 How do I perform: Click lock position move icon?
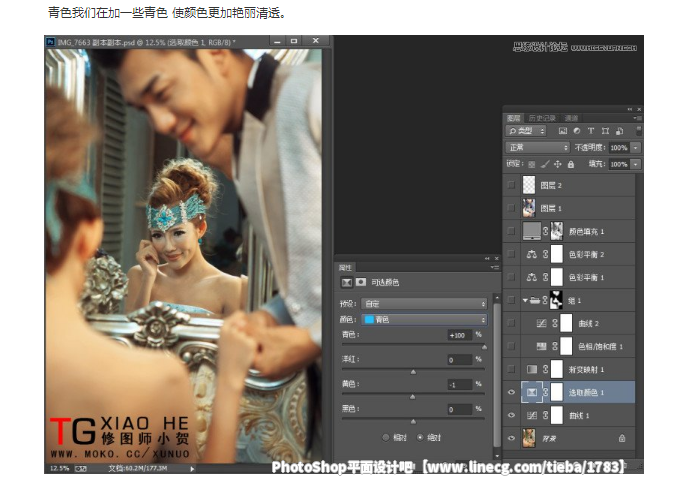point(558,164)
